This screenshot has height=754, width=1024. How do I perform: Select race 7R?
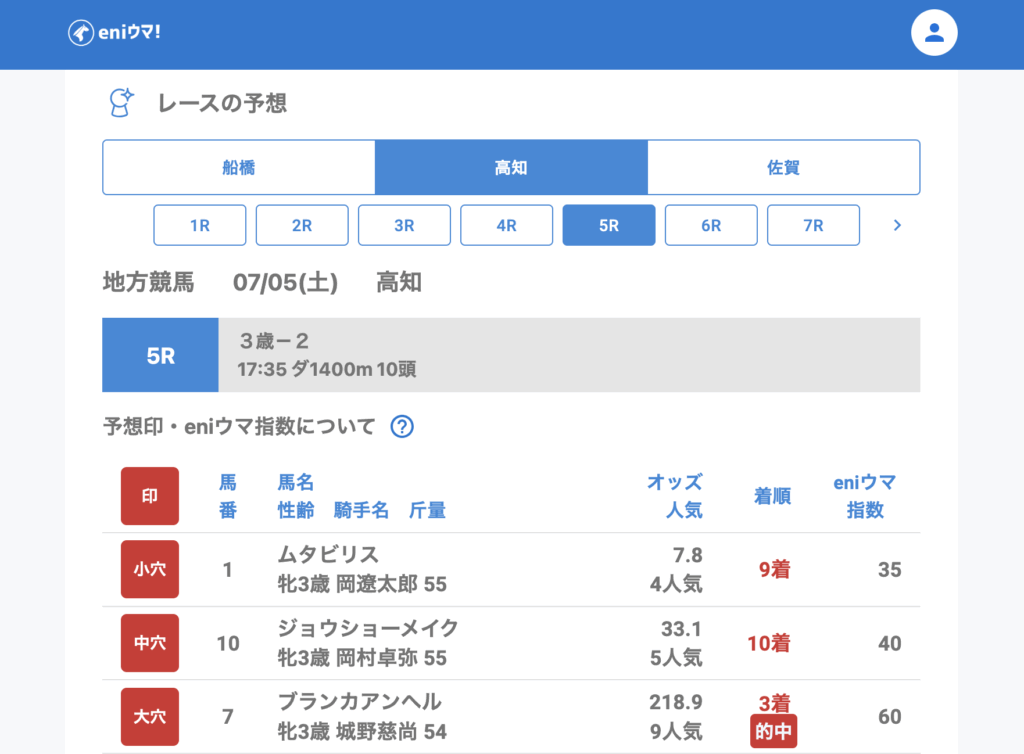[813, 226]
